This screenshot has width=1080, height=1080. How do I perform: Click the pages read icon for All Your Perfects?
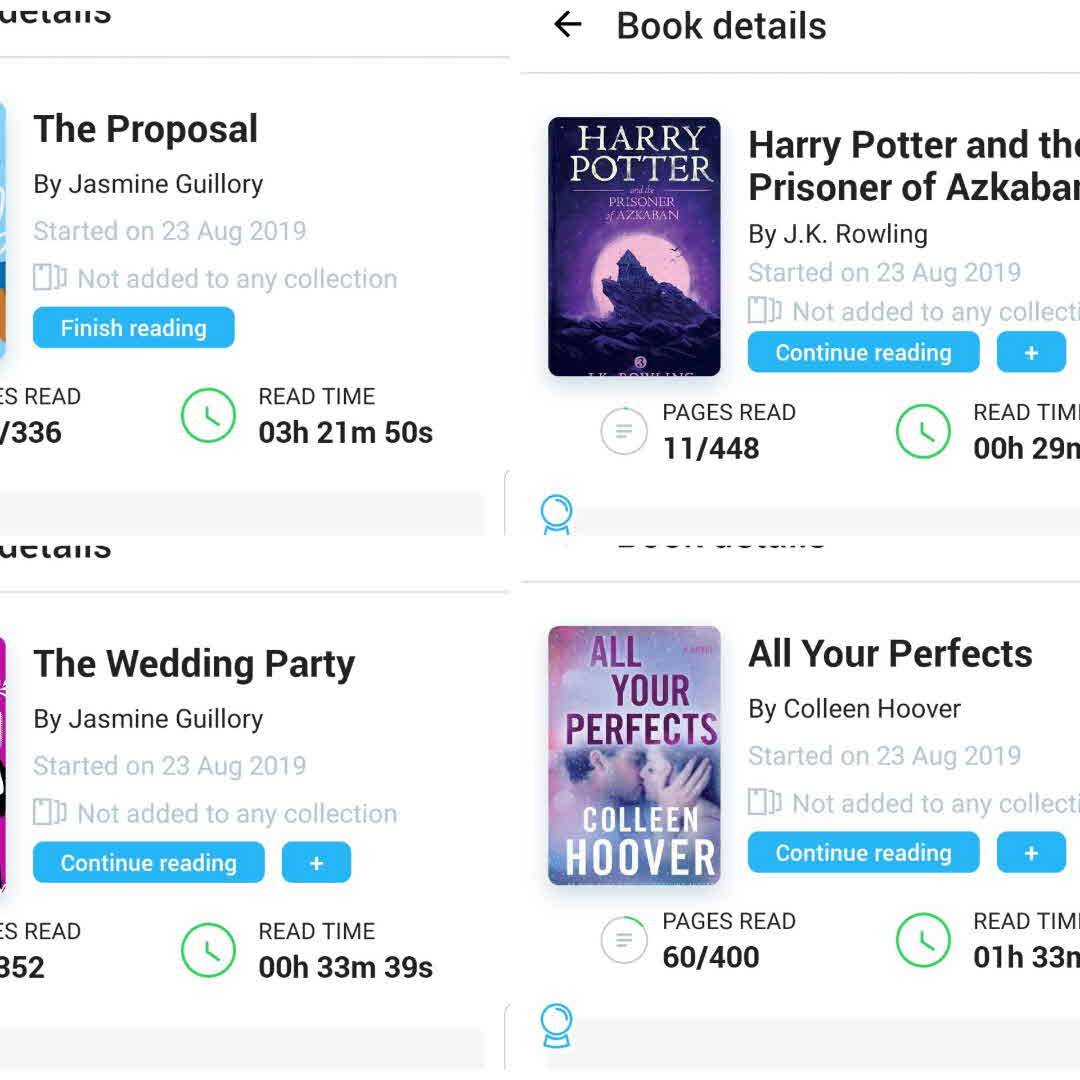tap(624, 940)
